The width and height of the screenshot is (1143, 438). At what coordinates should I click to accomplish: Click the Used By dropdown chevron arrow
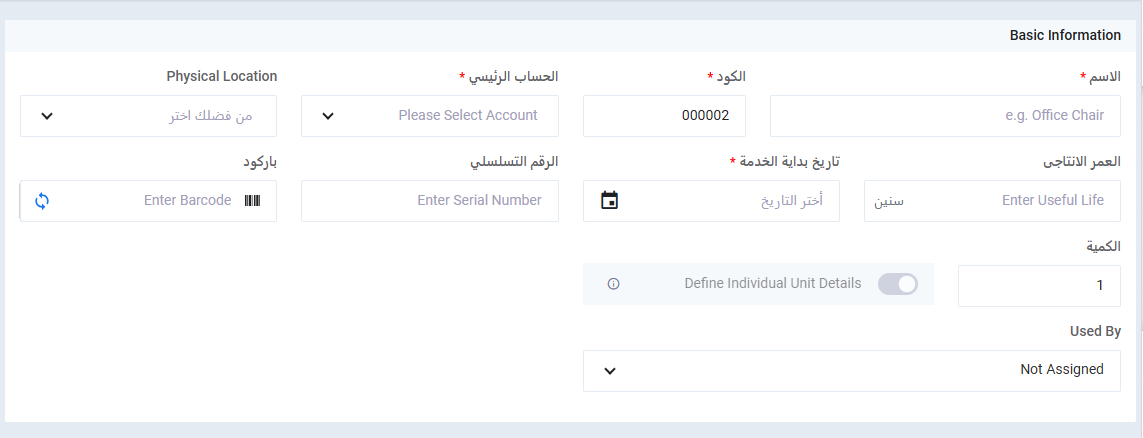[610, 371]
